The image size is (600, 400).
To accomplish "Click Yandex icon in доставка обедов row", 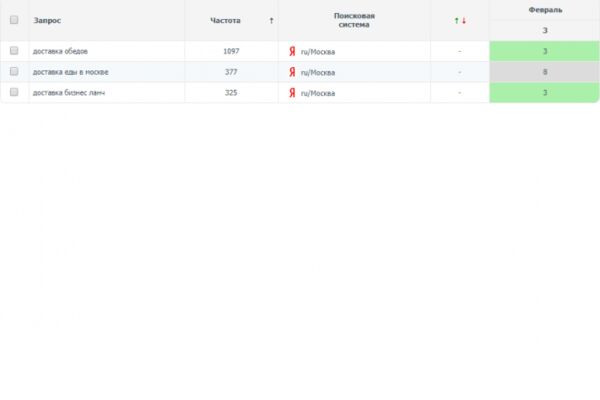I will pyautogui.click(x=292, y=51).
